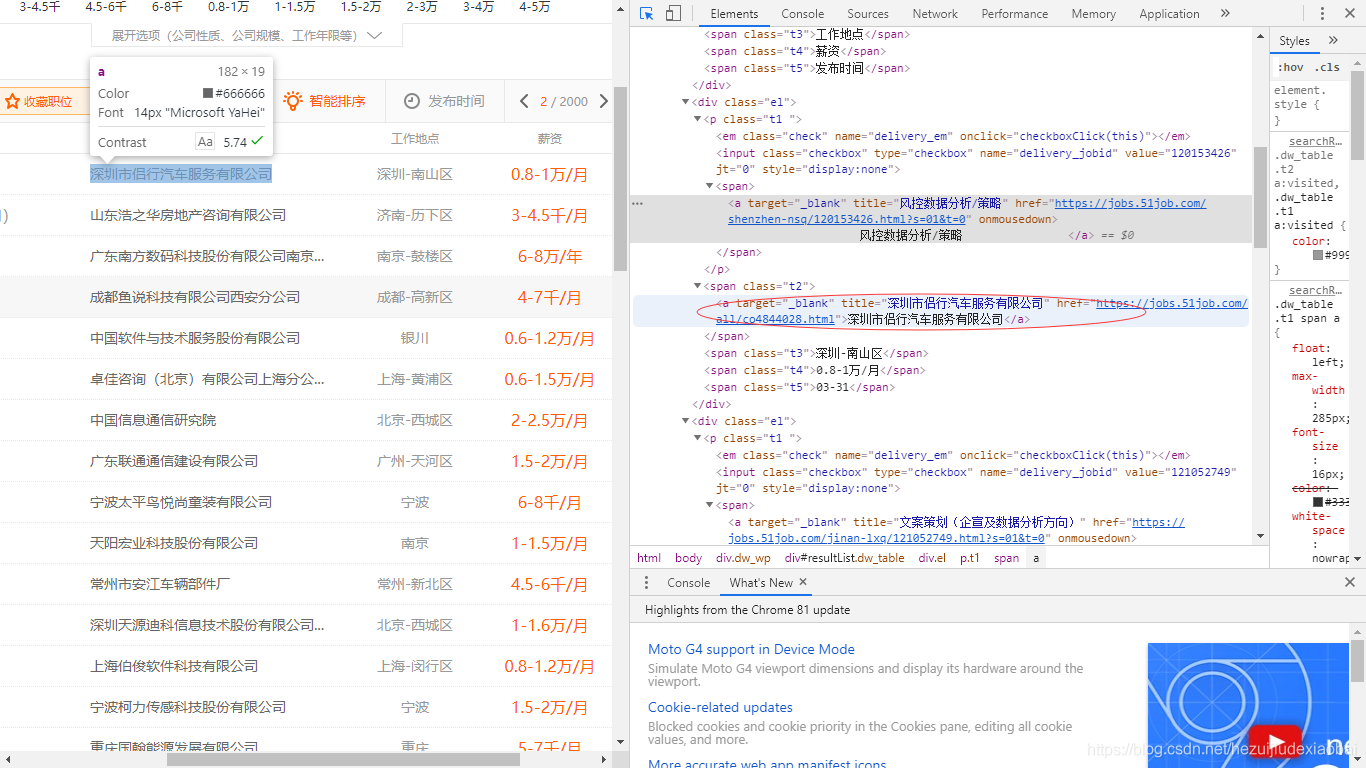Open 上海伯俊软件科技有限公司 link

click(x=174, y=666)
